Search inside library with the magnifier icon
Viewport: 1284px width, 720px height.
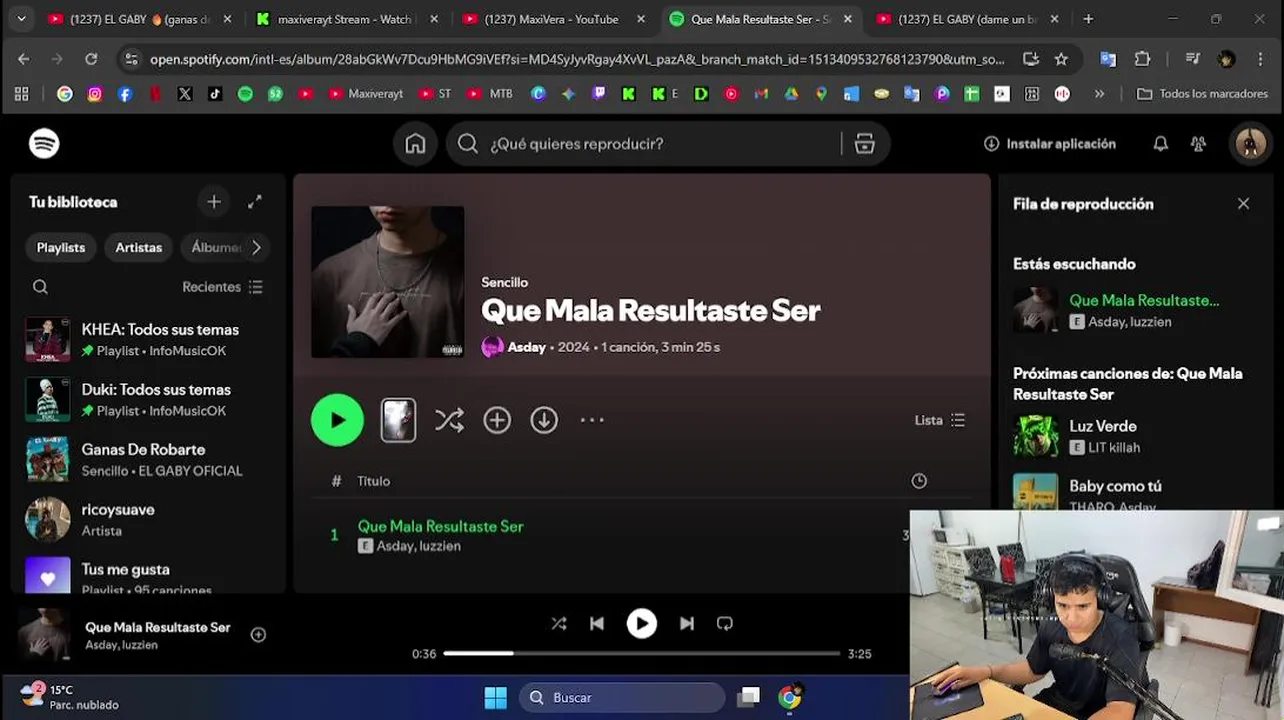40,287
